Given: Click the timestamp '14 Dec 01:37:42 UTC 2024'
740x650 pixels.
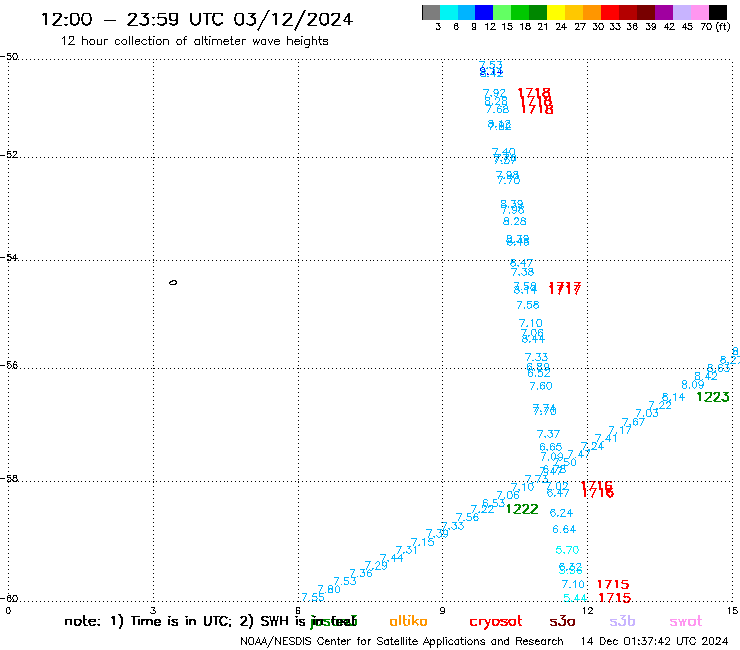Looking at the screenshot, I should 654,642.
